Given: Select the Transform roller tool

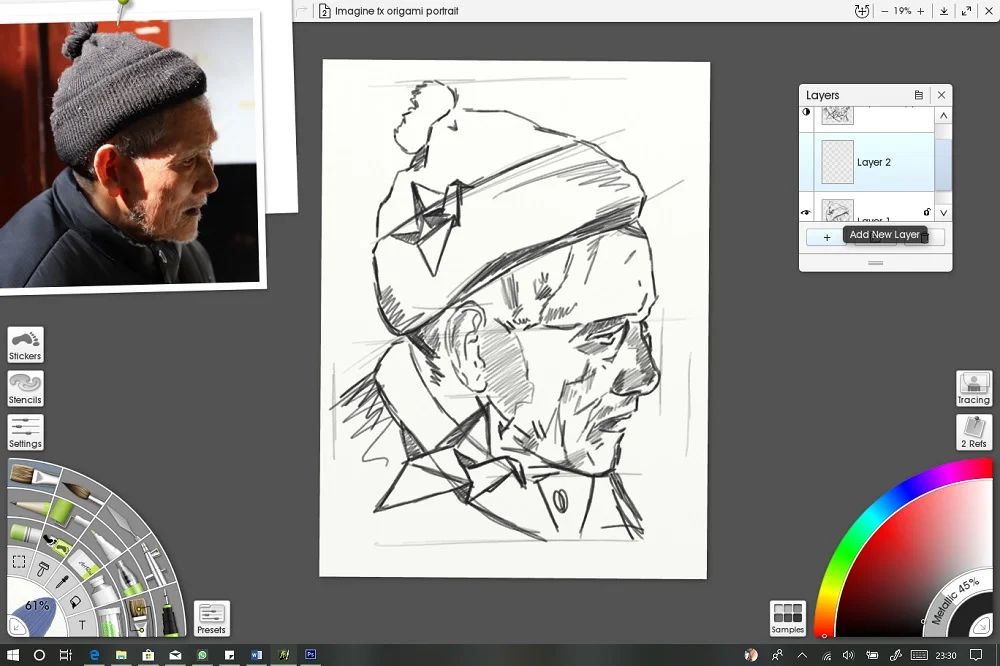Looking at the screenshot, I should pyautogui.click(x=42, y=566).
